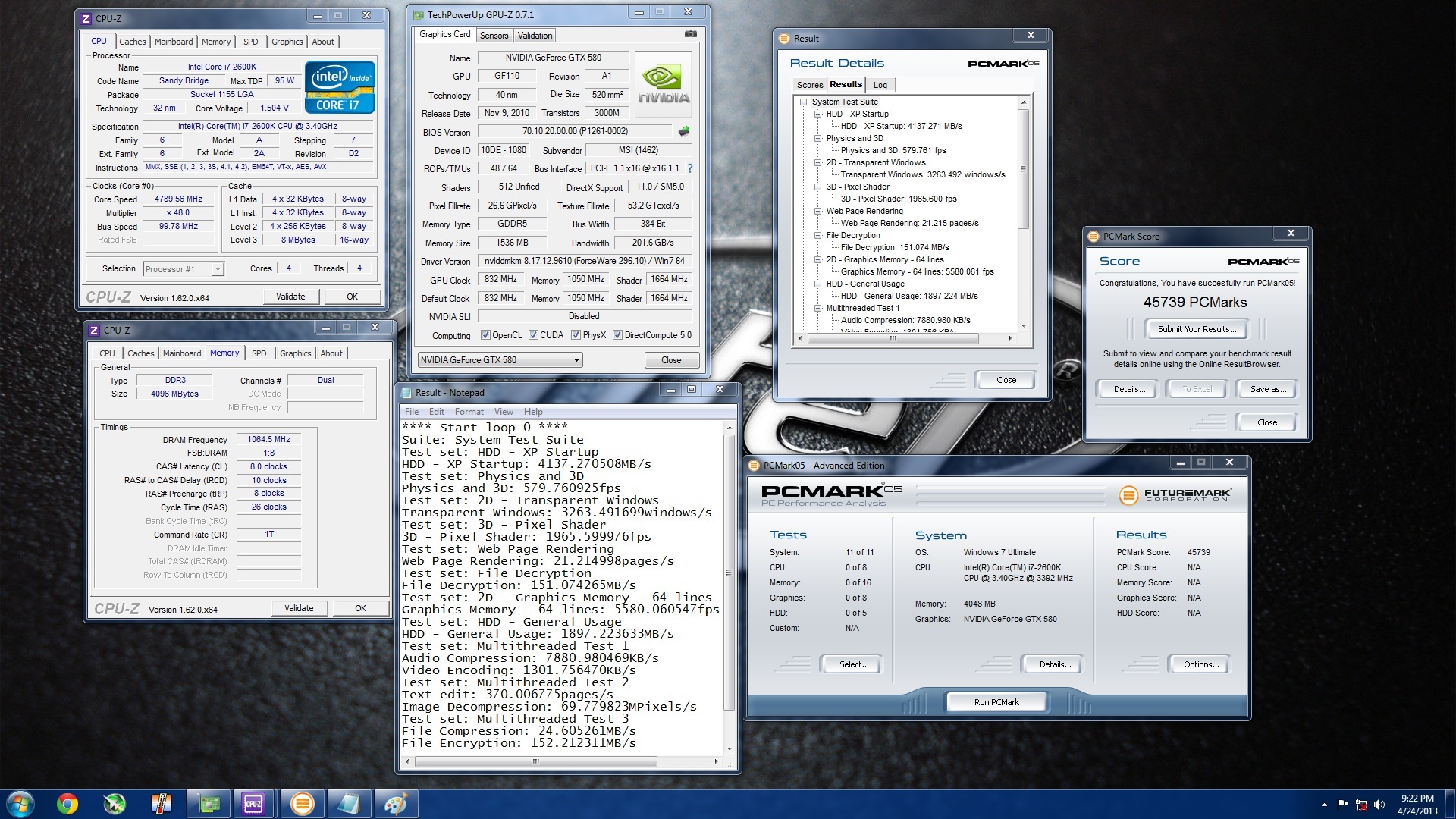Open the green X taskbar icon
This screenshot has width=1456, height=819.
pyautogui.click(x=115, y=804)
